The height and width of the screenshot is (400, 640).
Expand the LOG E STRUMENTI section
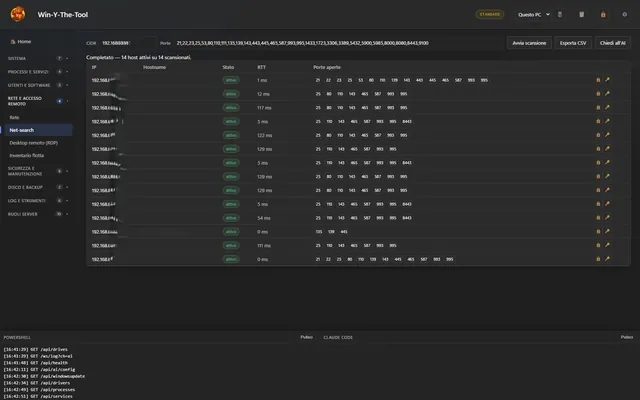point(38,201)
